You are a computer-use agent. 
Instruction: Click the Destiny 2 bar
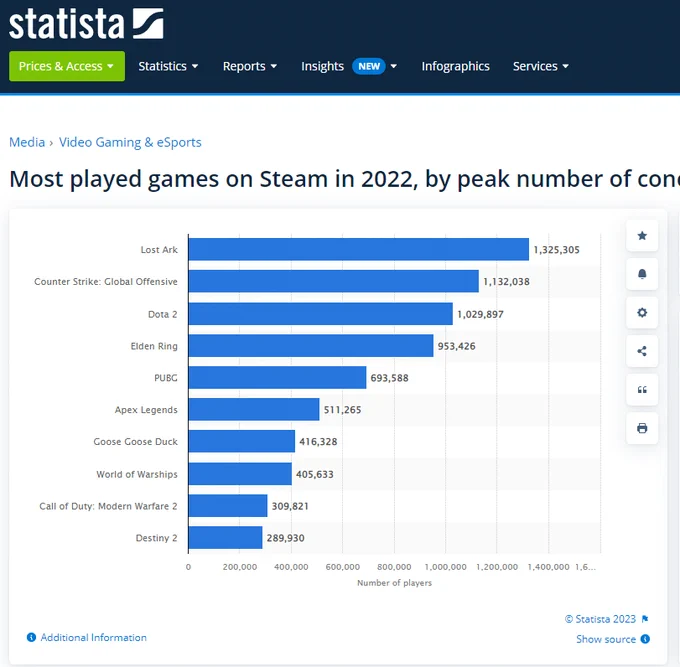(226, 537)
